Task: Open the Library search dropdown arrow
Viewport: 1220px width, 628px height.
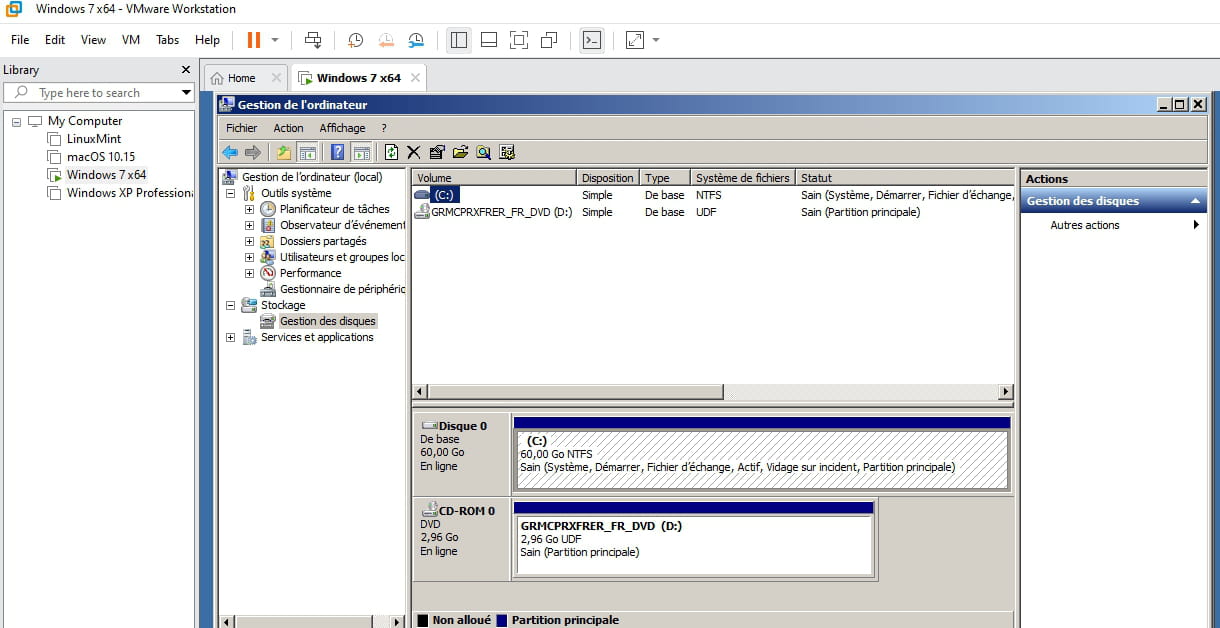Action: tap(186, 93)
